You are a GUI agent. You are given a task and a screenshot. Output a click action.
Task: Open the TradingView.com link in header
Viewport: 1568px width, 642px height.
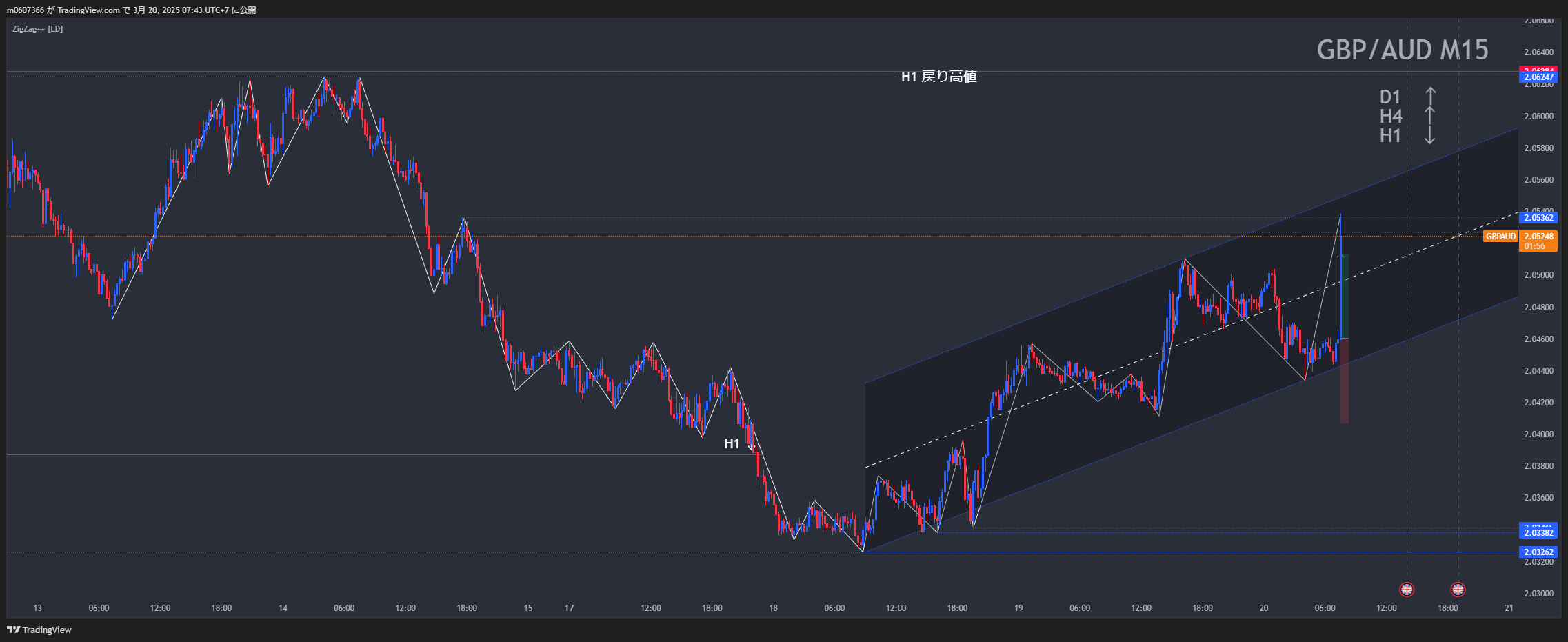[x=88, y=10]
